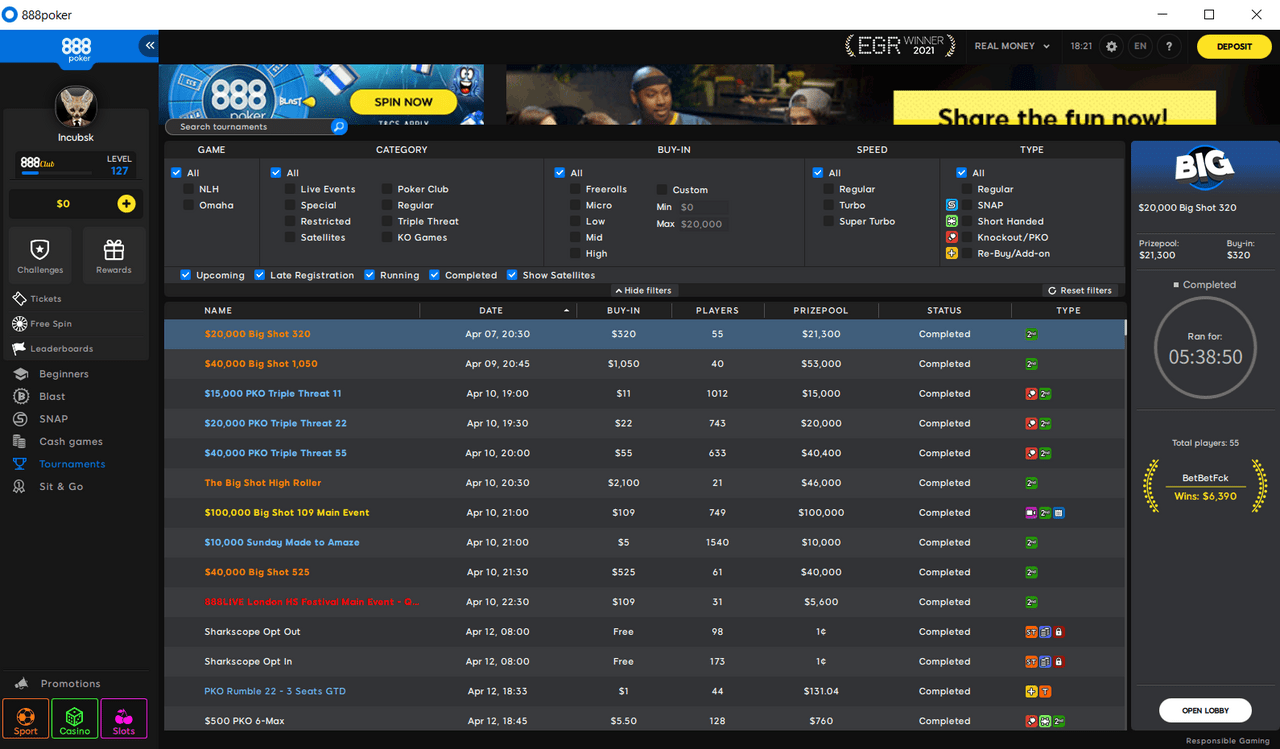Open REAL MONEY mode dropdown
1280x749 pixels.
(x=1012, y=46)
